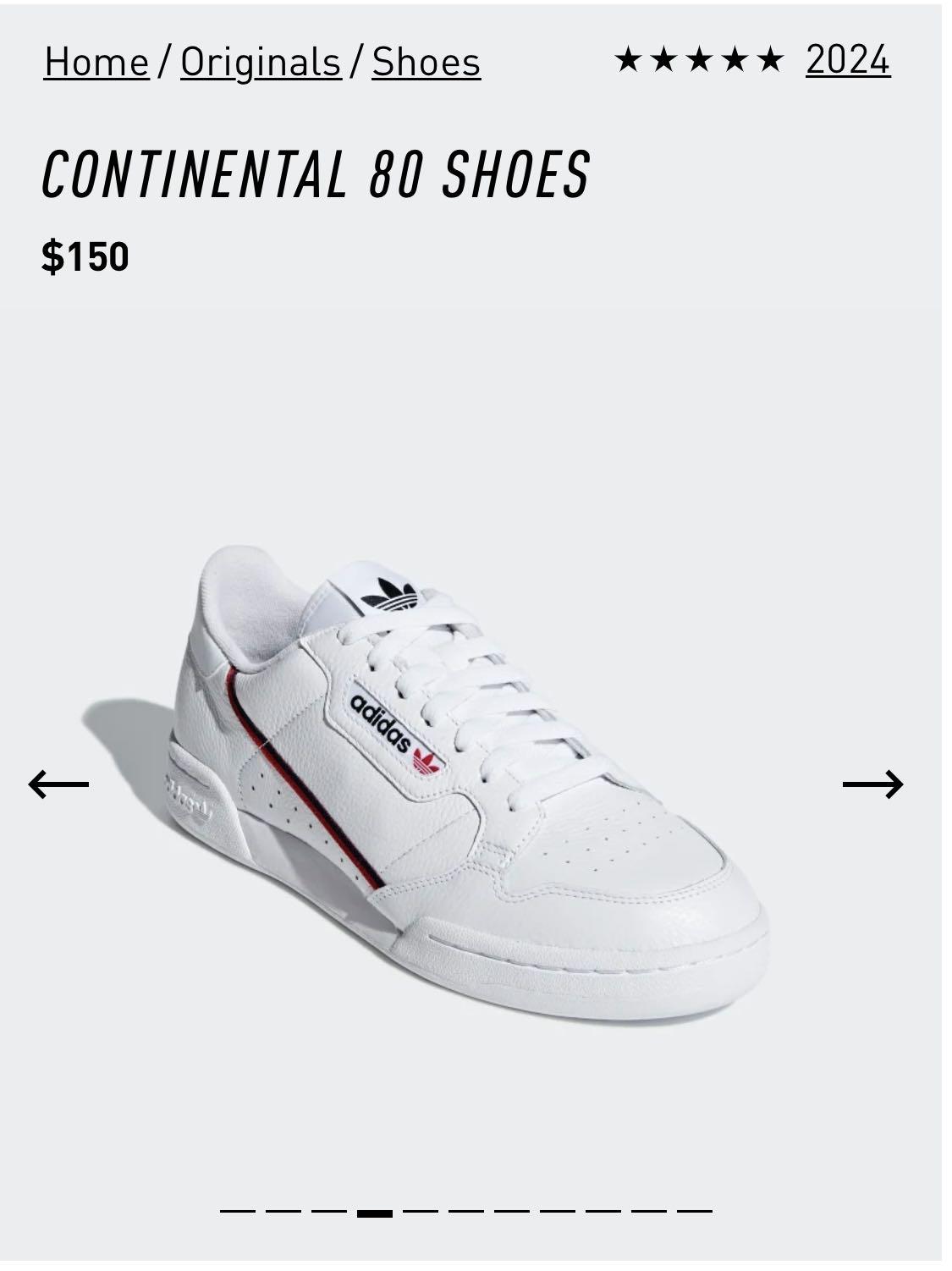Select the tenth carousel indicator dash
The width and height of the screenshot is (952, 1271).
click(x=649, y=1212)
